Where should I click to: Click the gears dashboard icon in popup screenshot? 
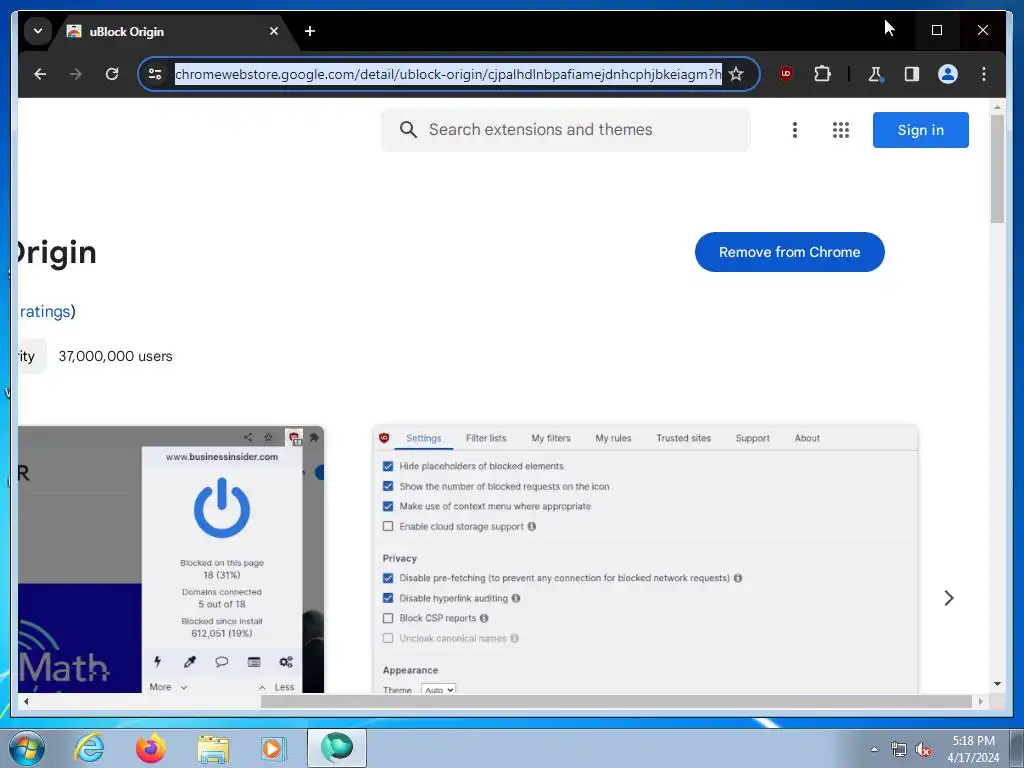tap(286, 662)
